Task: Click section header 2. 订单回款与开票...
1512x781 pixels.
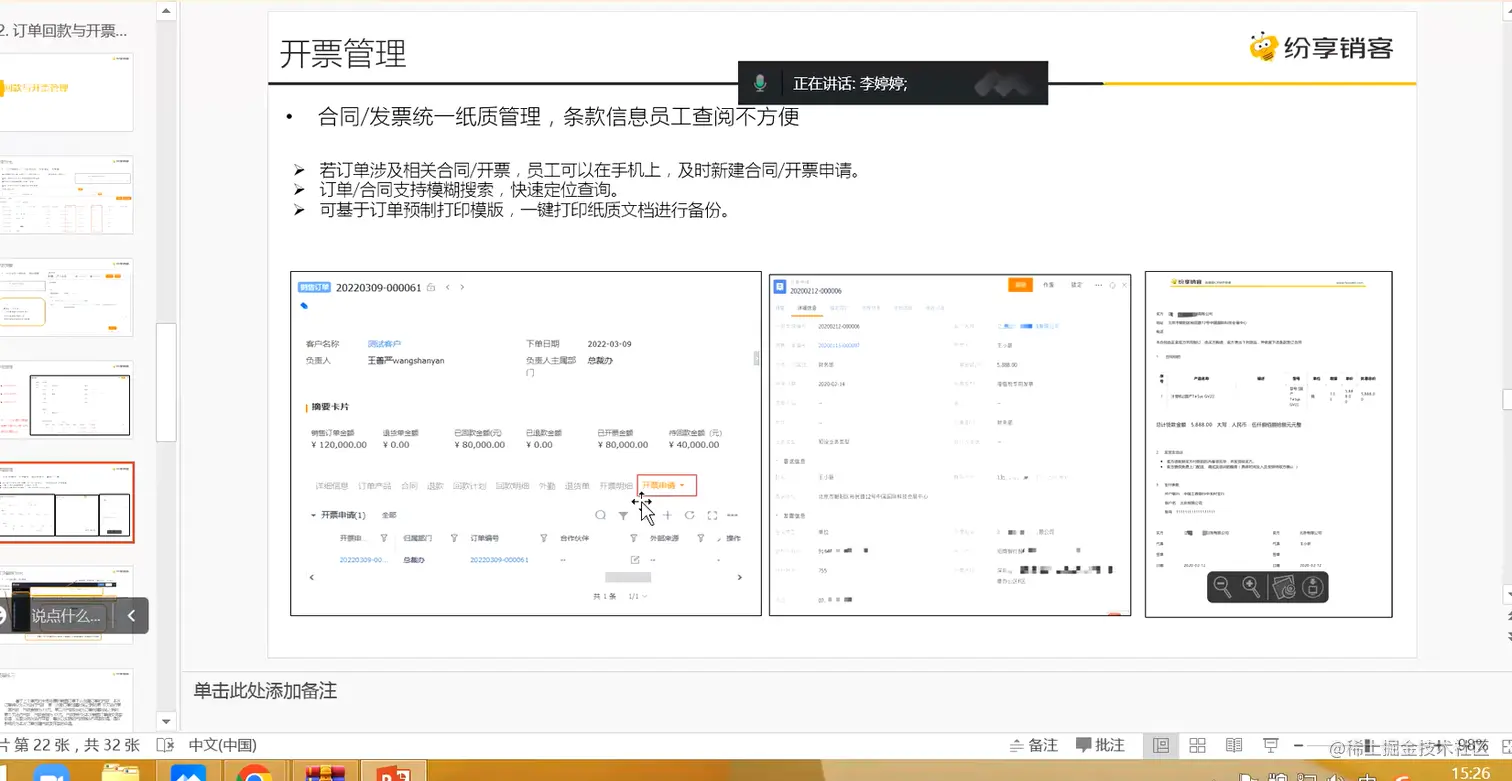Action: click(x=64, y=31)
